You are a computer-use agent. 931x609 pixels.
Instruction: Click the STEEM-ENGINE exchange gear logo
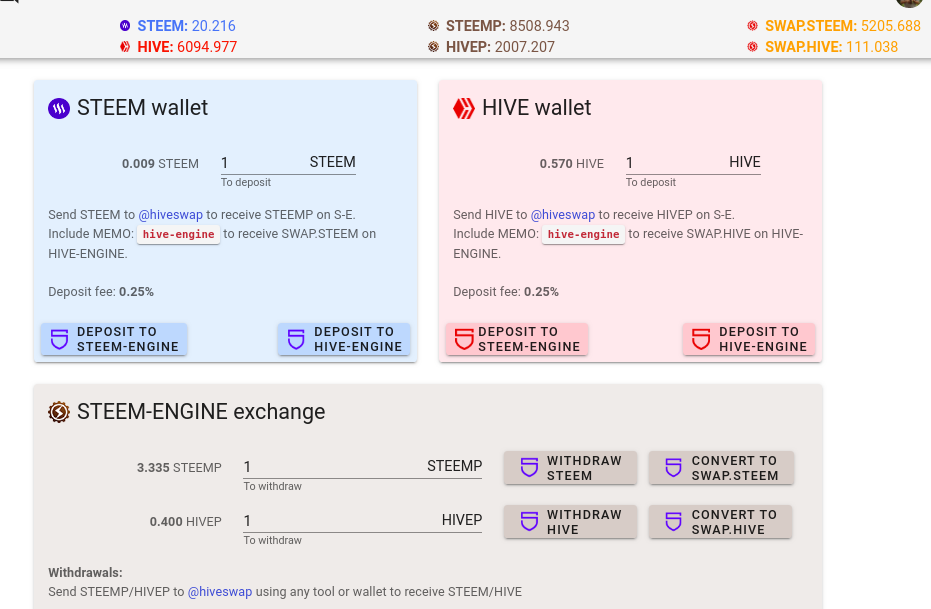coord(59,412)
